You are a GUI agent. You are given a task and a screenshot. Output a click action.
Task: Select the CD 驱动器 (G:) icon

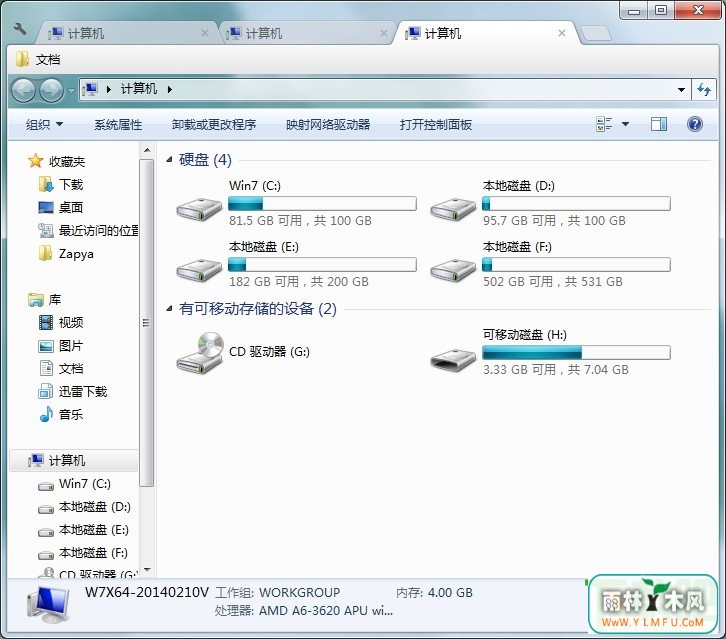[200, 353]
